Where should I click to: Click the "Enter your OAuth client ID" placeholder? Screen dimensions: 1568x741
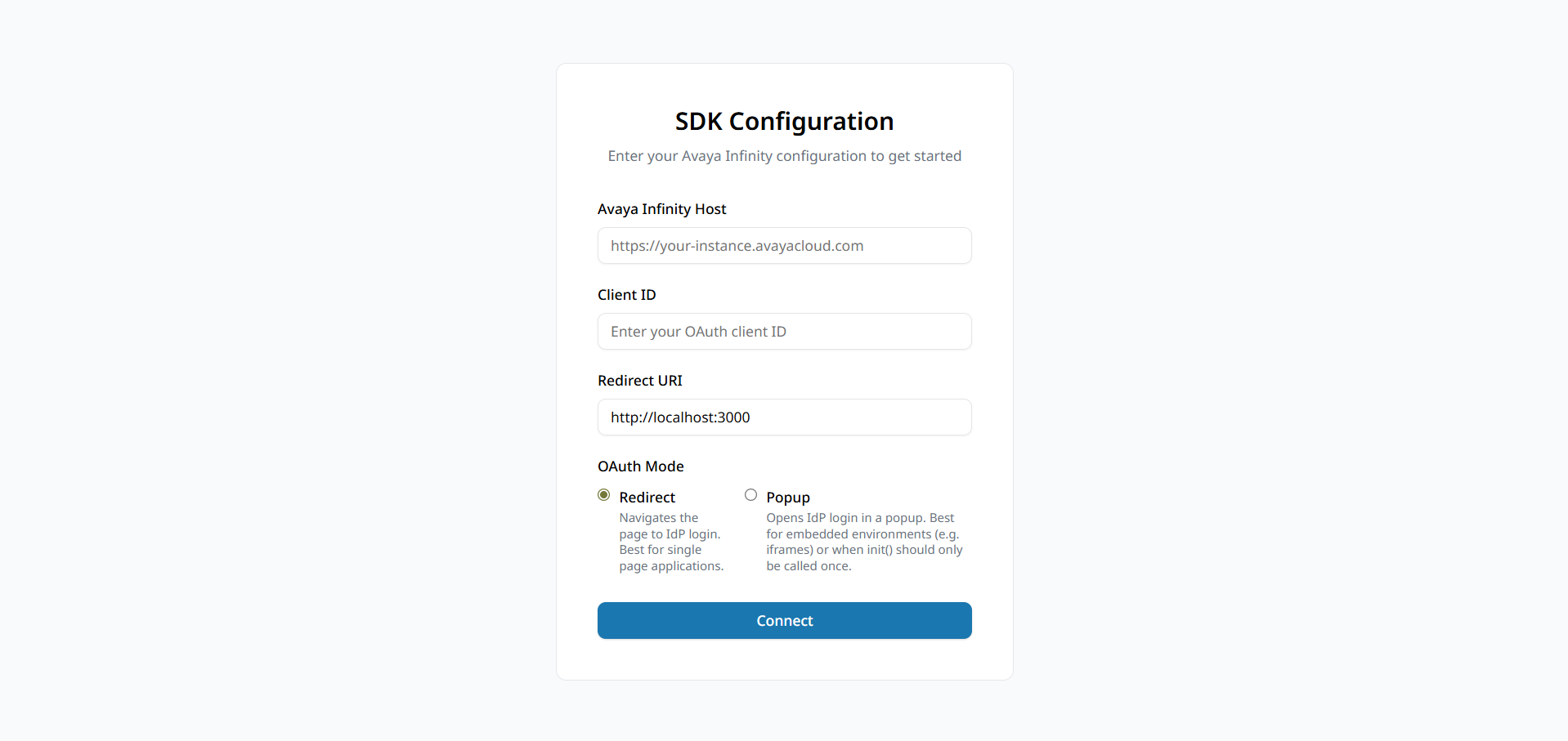point(698,332)
